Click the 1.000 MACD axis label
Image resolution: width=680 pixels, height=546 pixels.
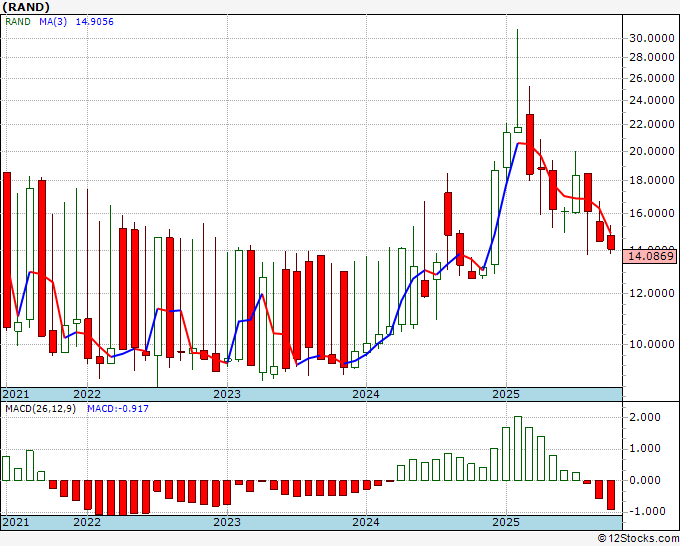[644, 448]
